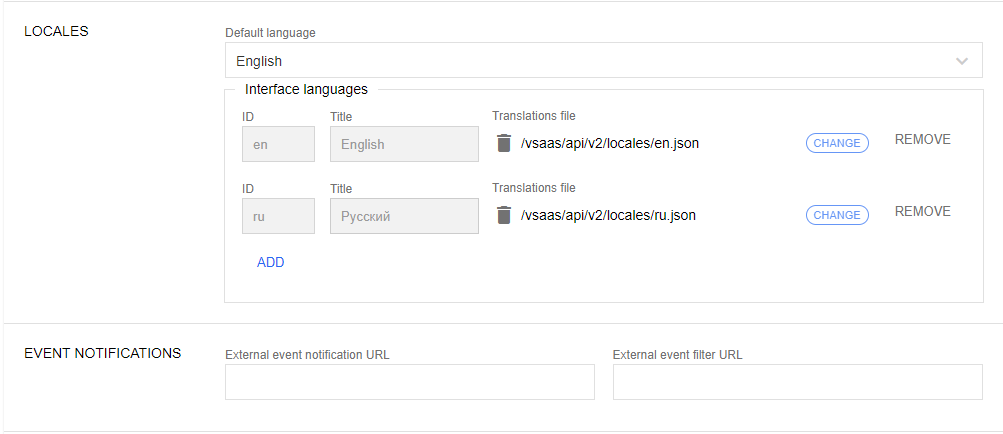Remove the English interface language
1003x434 pixels.
pos(922,140)
